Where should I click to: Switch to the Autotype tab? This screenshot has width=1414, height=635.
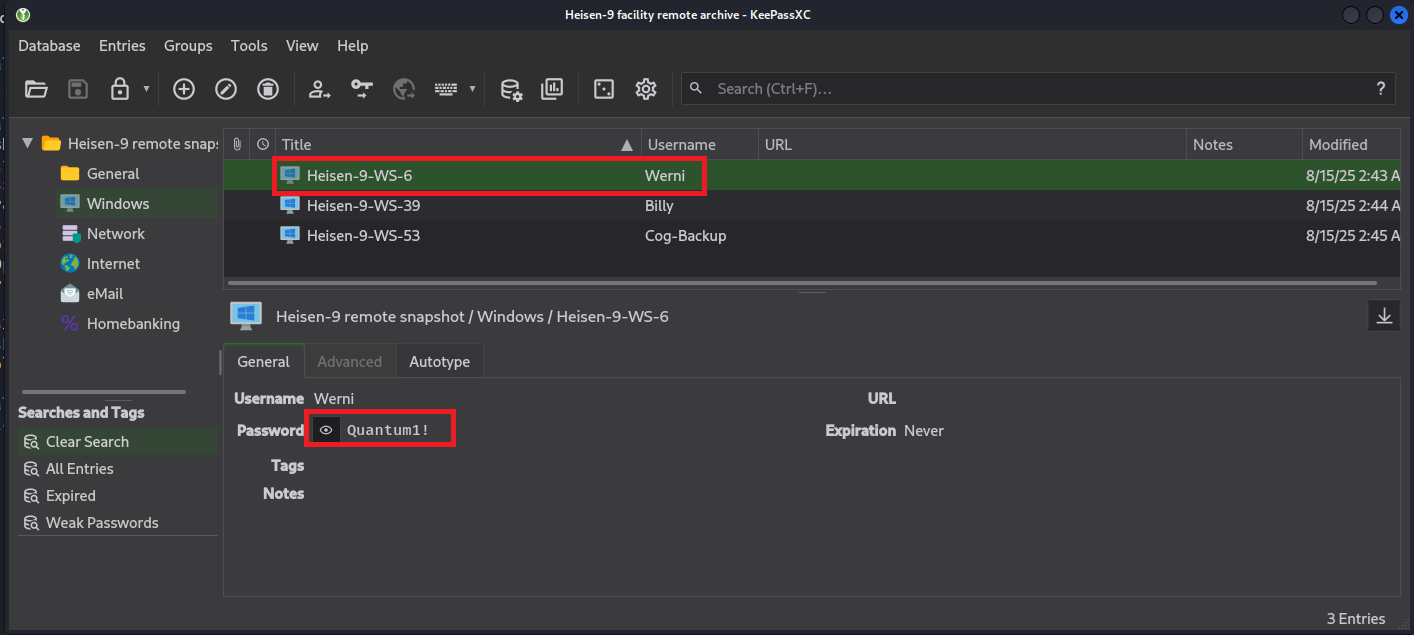(439, 362)
